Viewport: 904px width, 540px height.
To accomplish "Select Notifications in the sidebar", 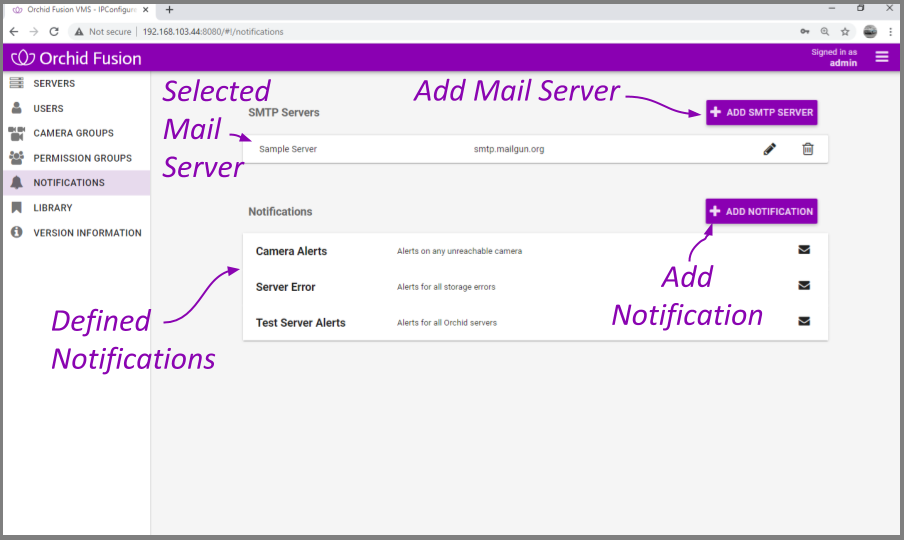I will pos(77,183).
